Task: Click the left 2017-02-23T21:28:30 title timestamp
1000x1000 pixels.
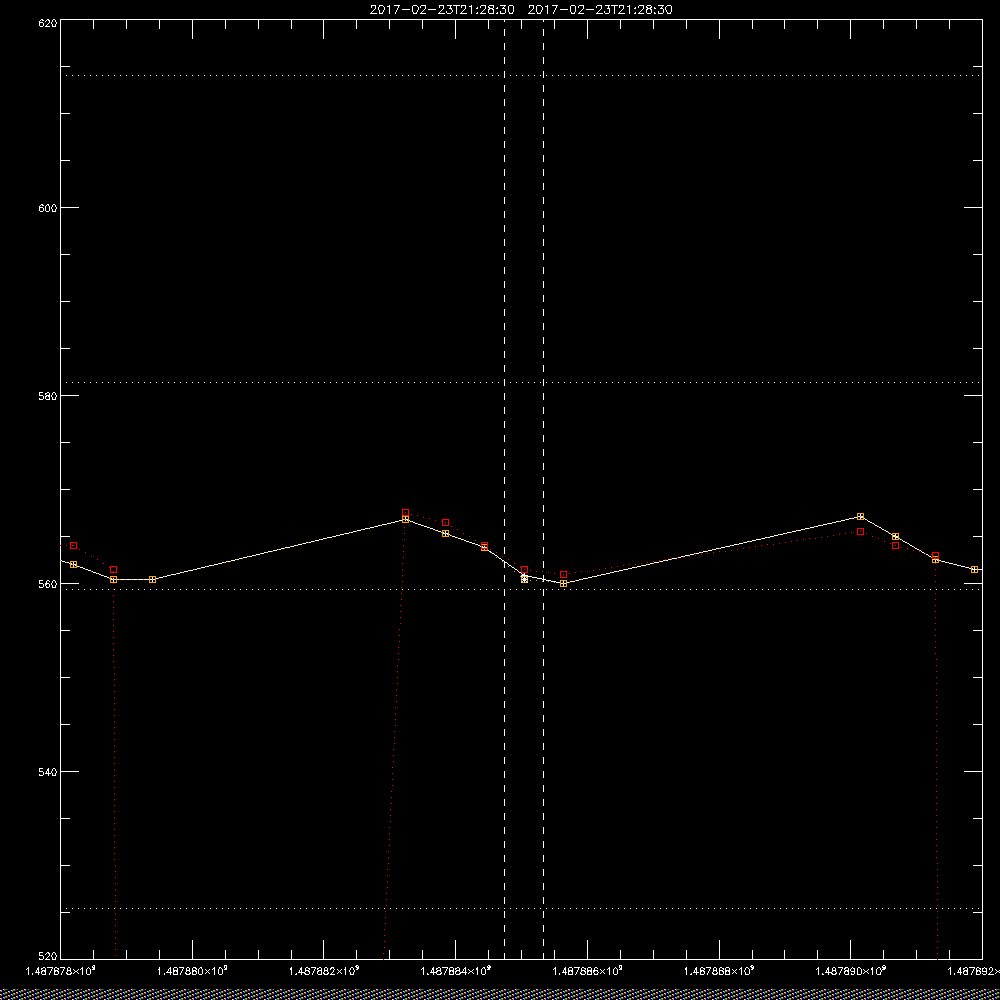Action: pyautogui.click(x=442, y=10)
